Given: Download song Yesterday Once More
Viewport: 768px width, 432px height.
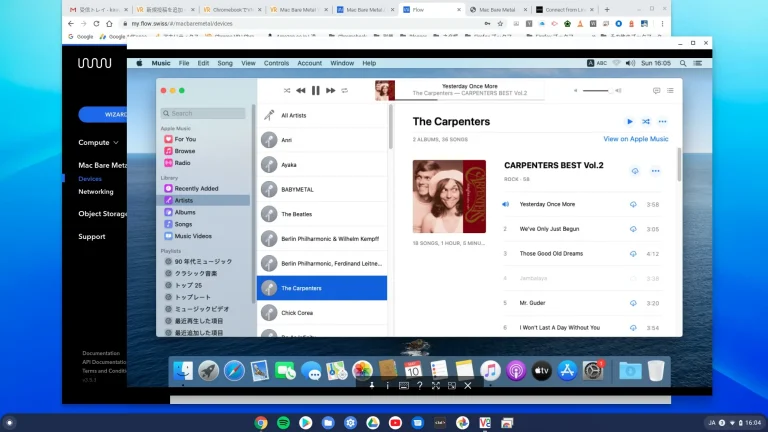Looking at the screenshot, I should (633, 204).
